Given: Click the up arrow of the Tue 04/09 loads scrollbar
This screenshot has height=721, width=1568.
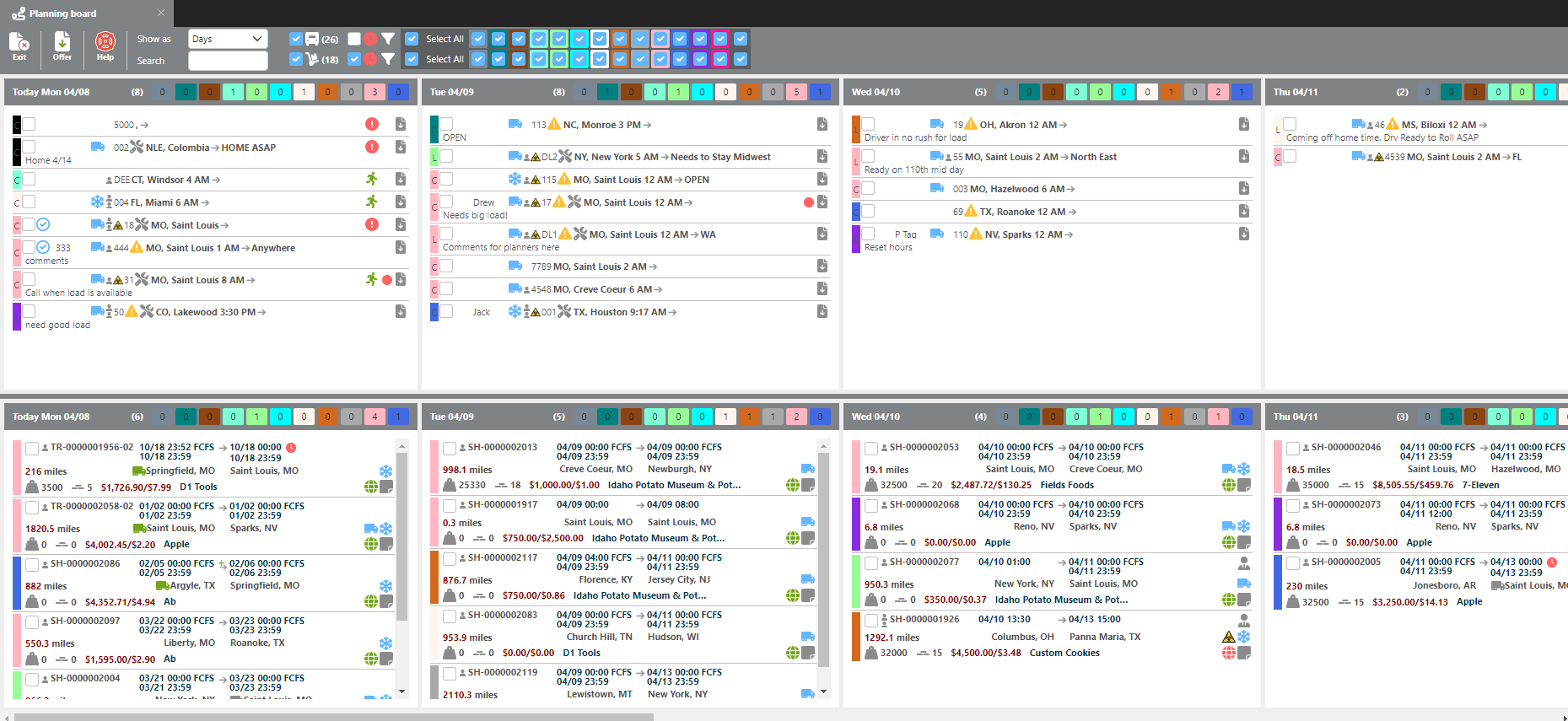Looking at the screenshot, I should pos(823,445).
